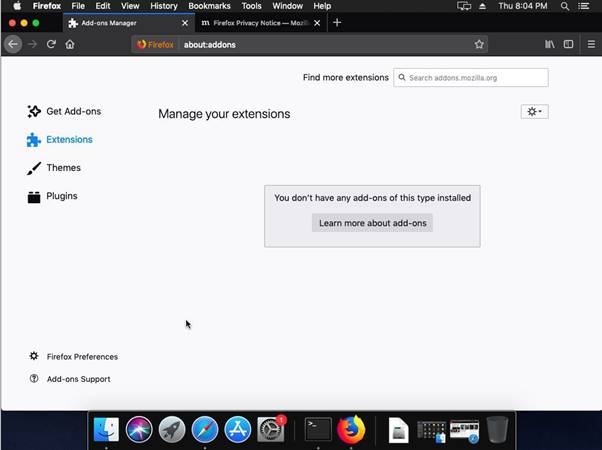
Task: Bookmark this page with the star icon
Action: point(479,45)
